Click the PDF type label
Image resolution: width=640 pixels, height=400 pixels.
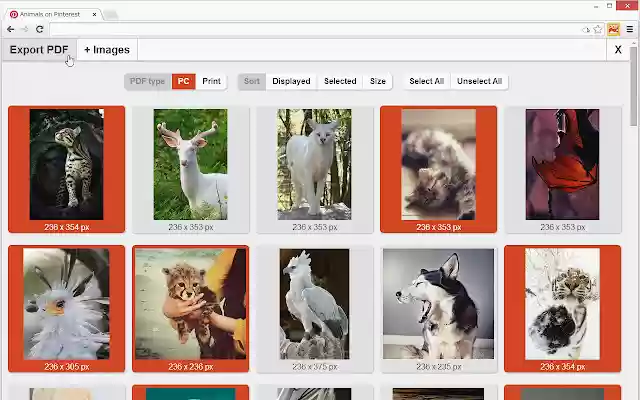[148, 81]
